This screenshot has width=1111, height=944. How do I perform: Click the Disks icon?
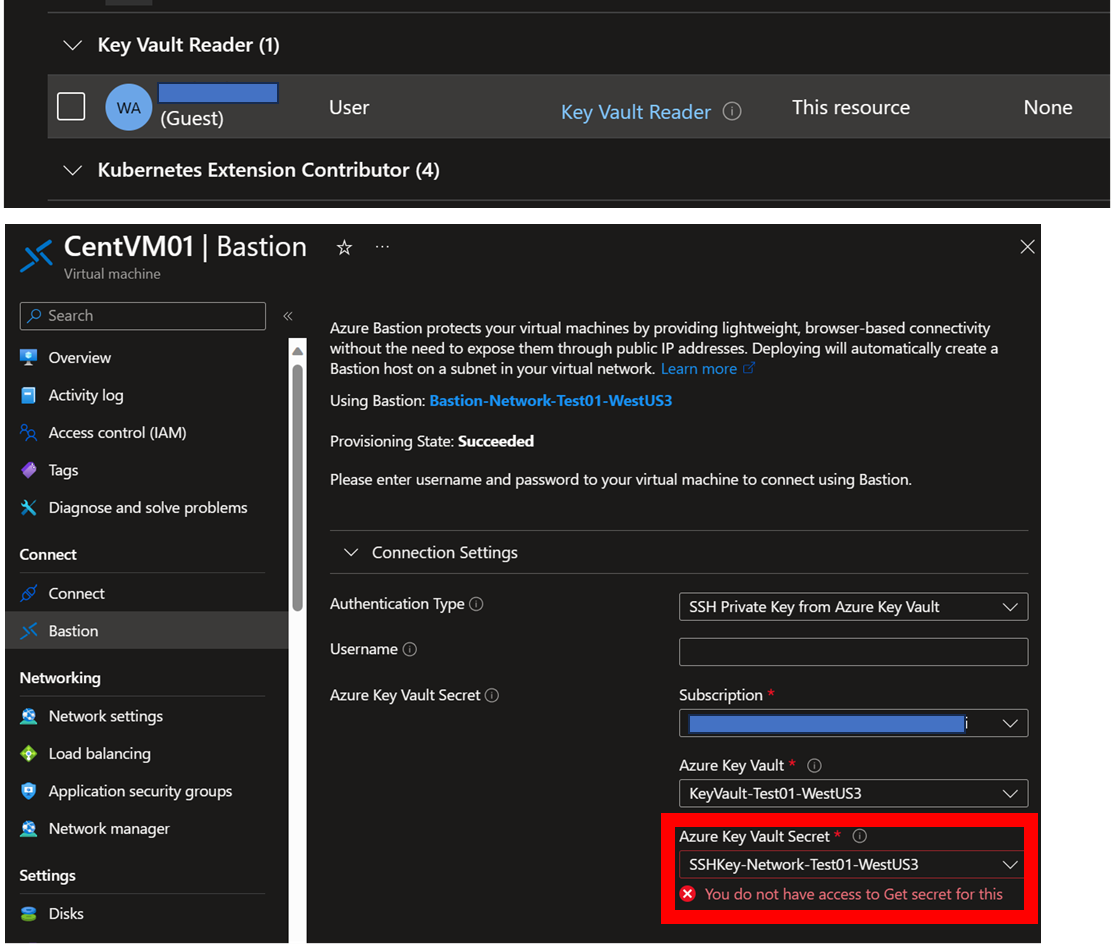tap(28, 914)
